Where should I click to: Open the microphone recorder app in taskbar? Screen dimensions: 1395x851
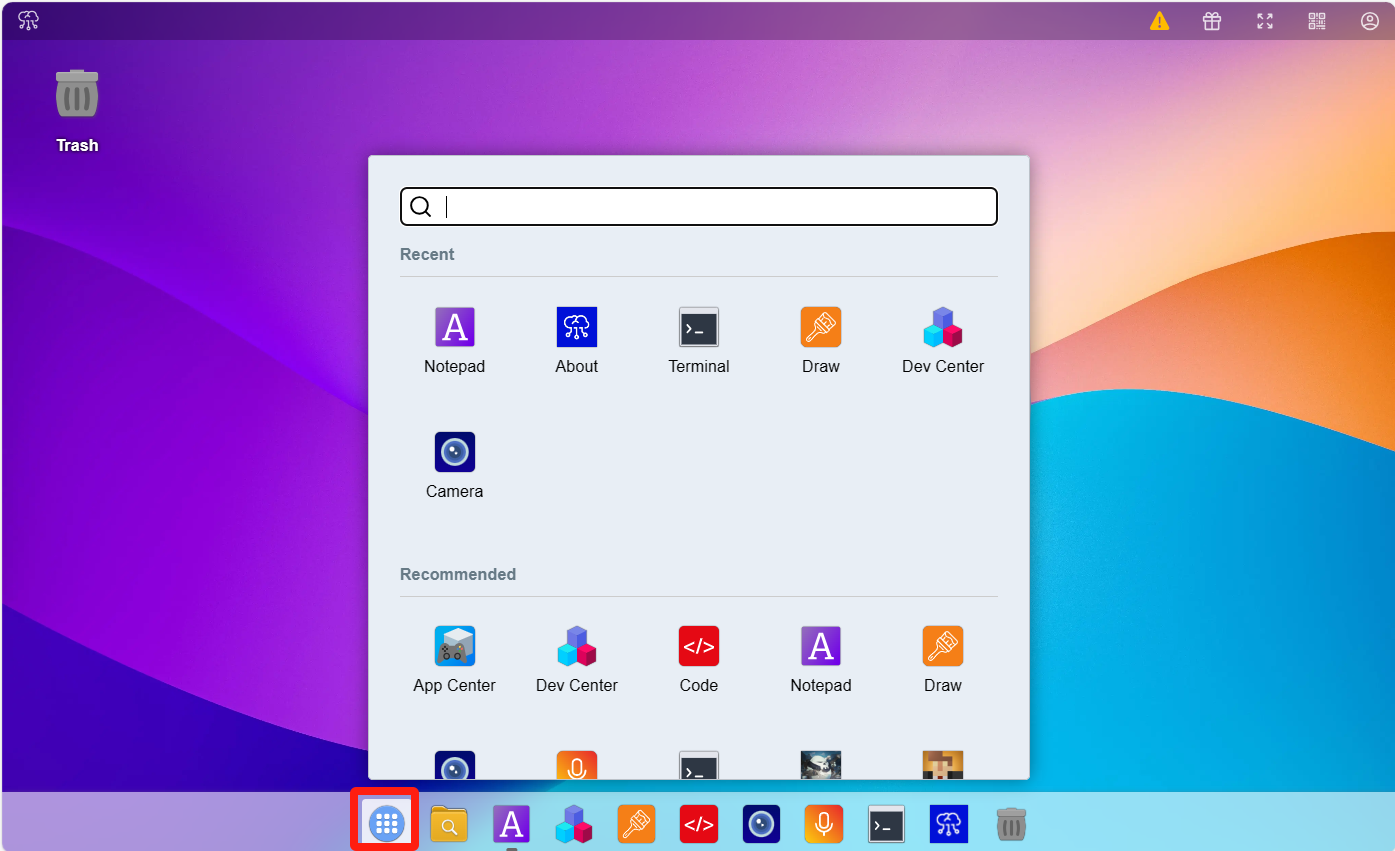pos(823,824)
